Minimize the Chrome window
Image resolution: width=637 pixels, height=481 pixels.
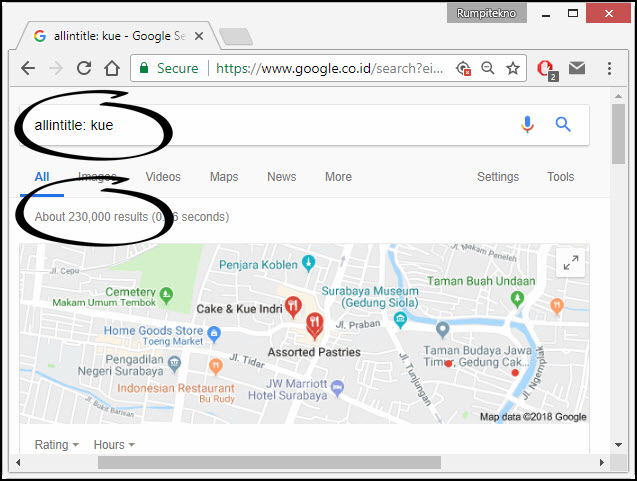tap(546, 14)
